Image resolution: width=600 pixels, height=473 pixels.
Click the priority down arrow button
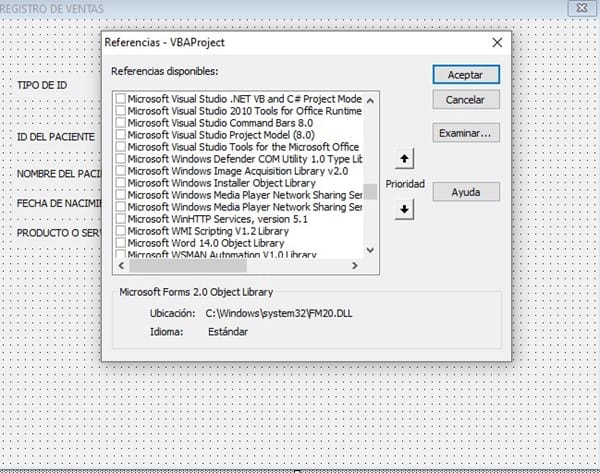pos(404,209)
